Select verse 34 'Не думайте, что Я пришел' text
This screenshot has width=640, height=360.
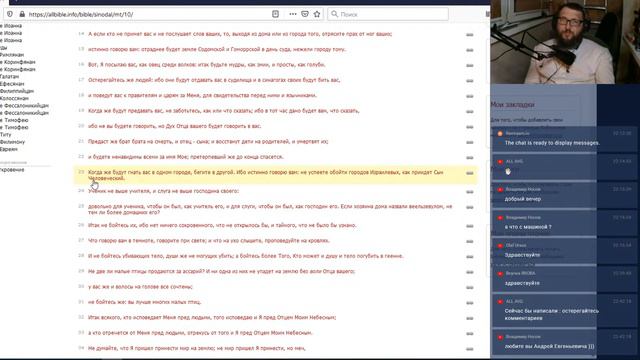click(x=196, y=348)
